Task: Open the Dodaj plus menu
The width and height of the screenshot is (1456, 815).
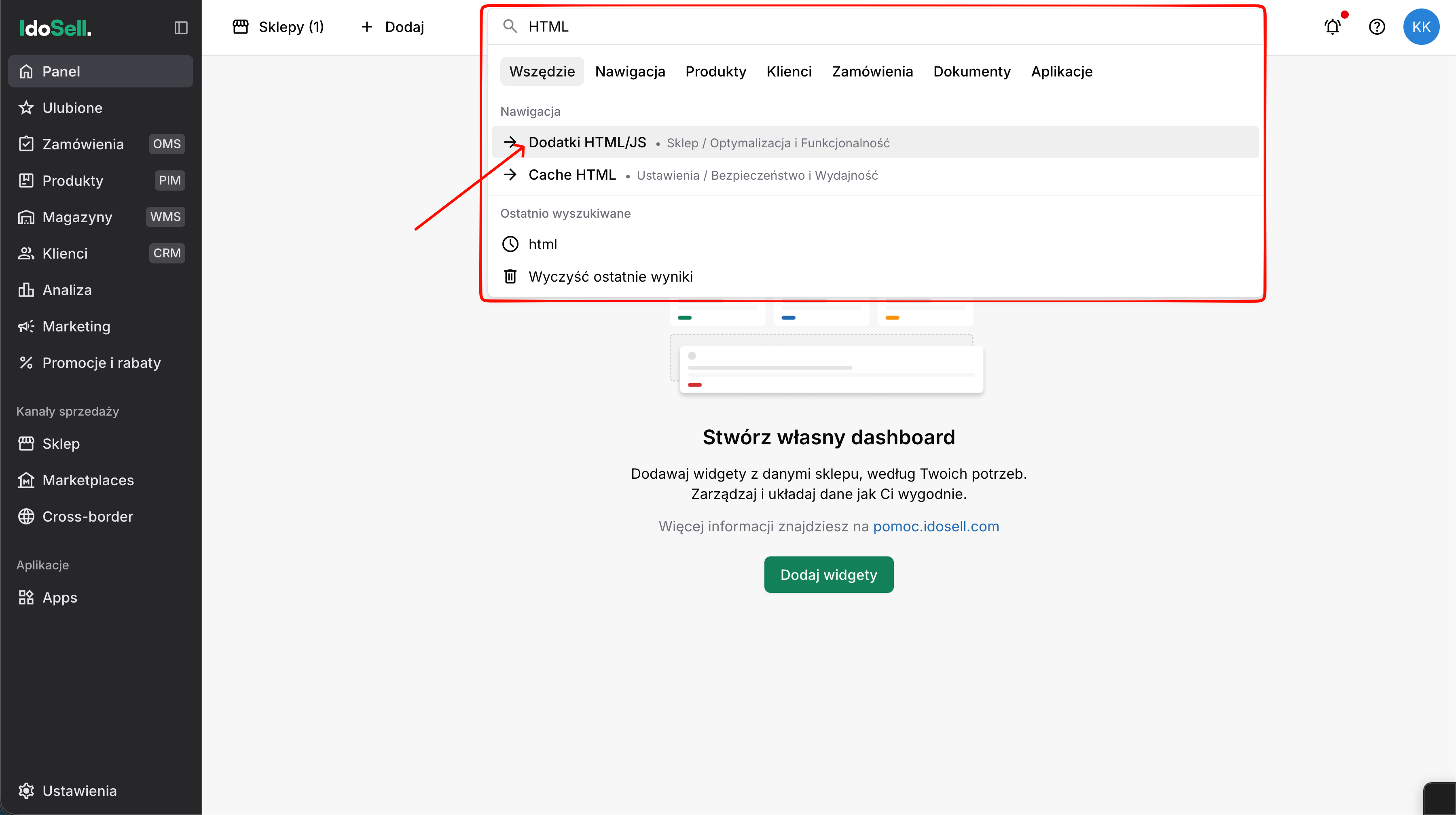Action: tap(392, 27)
